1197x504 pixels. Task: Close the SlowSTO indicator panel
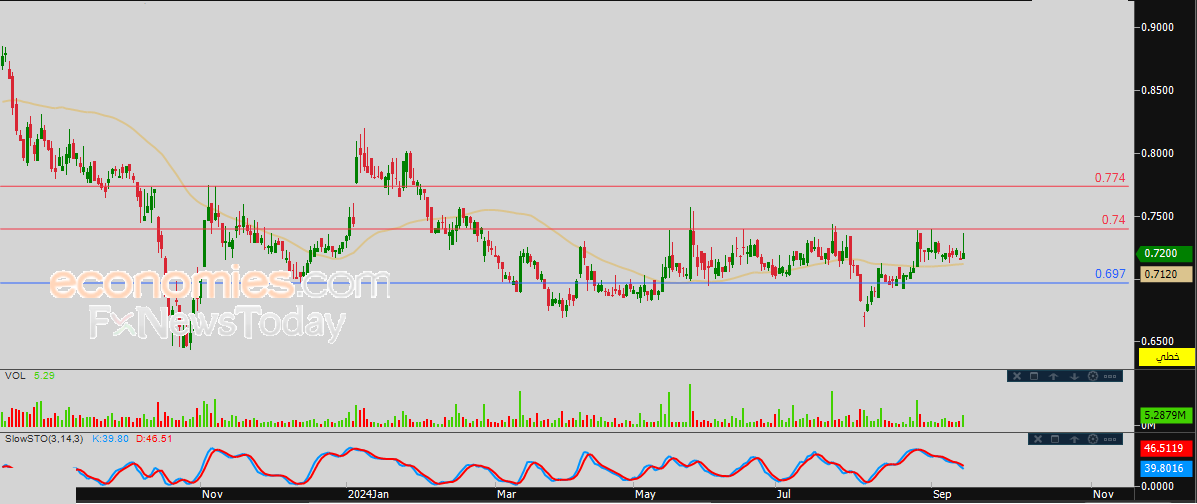[1037, 439]
